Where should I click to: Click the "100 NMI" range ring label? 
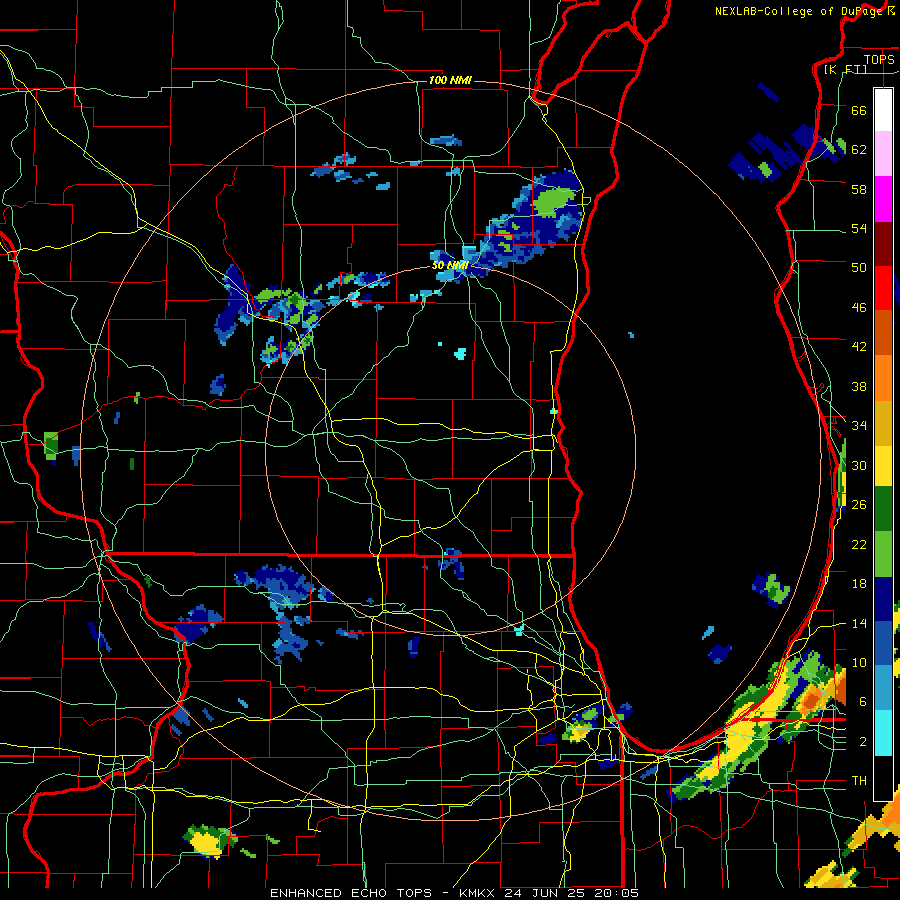tap(450, 80)
